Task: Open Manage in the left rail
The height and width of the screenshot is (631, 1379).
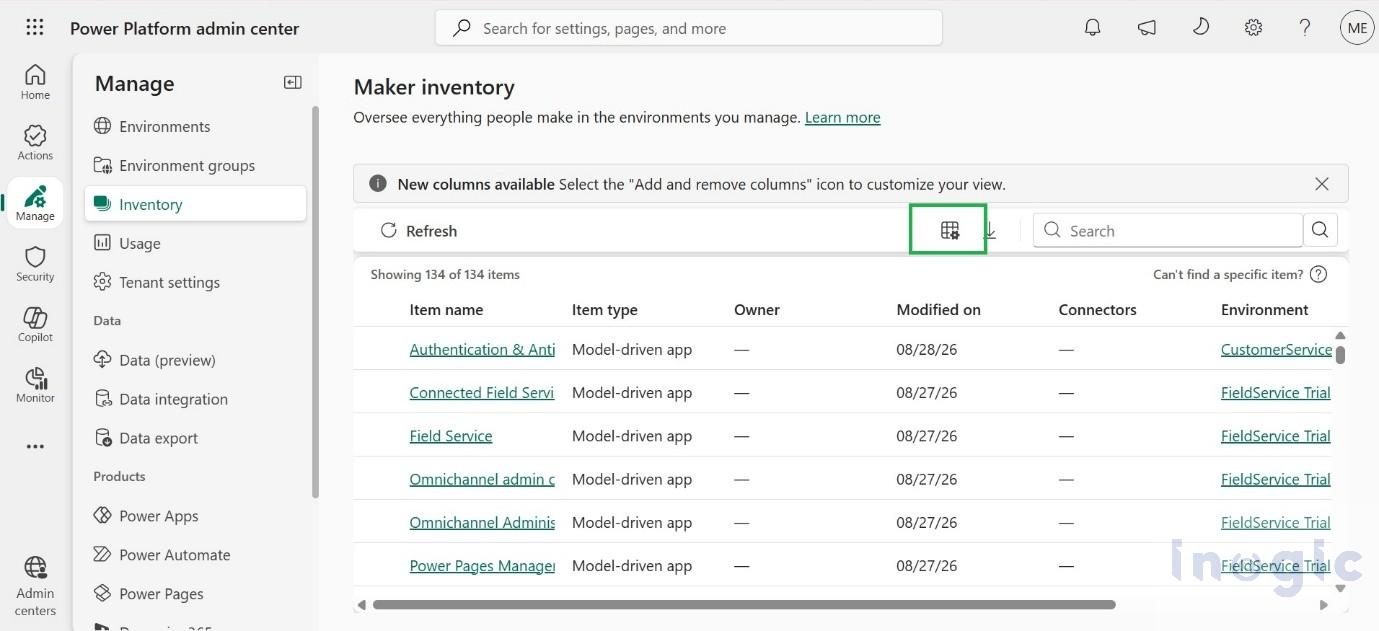Action: tap(35, 203)
